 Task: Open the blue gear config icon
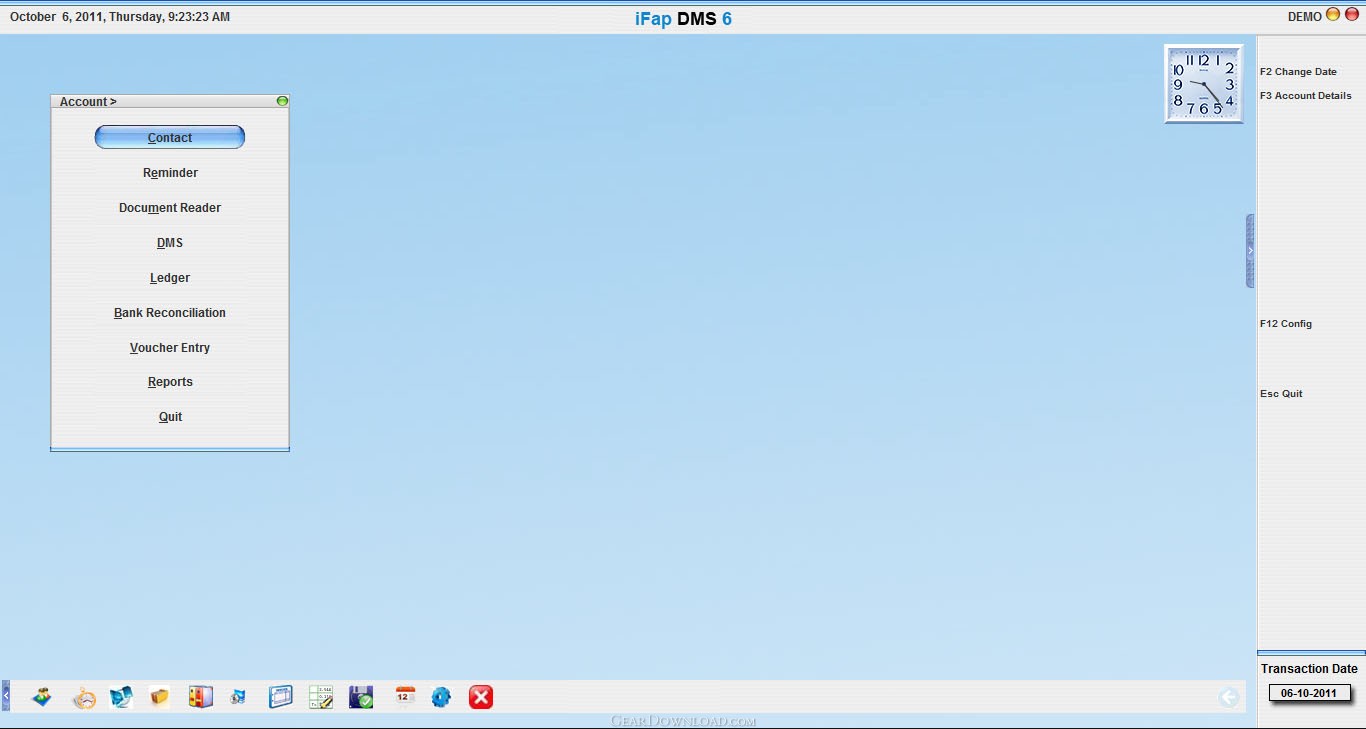click(441, 697)
